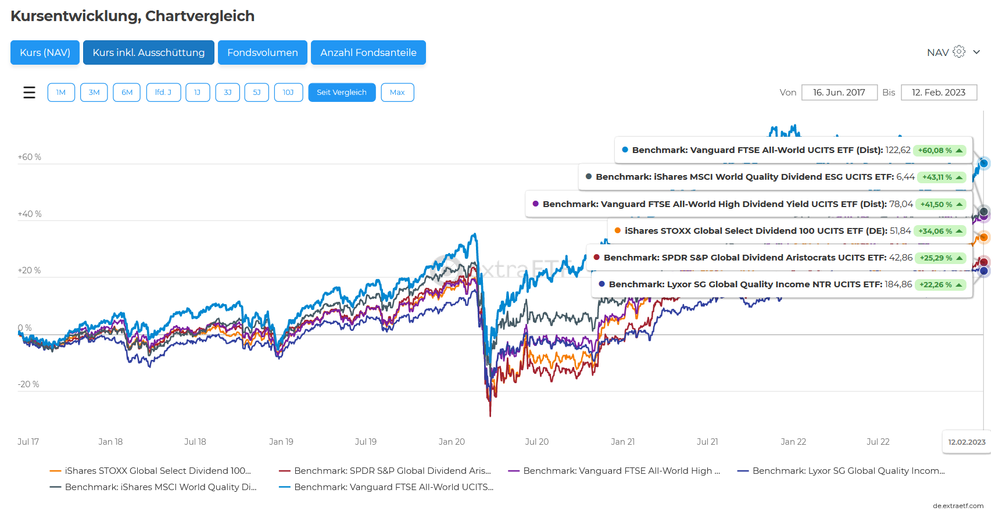Edit the Von start date field
The height and width of the screenshot is (517, 999).
[839, 92]
